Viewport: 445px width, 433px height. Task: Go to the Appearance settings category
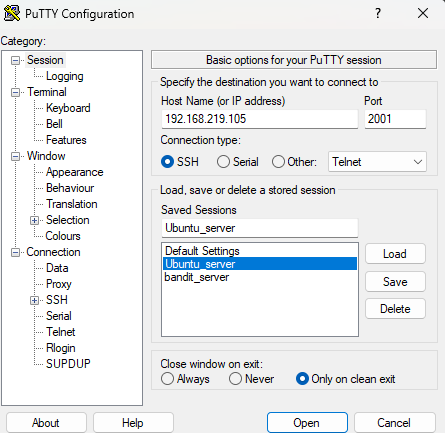(x=75, y=172)
